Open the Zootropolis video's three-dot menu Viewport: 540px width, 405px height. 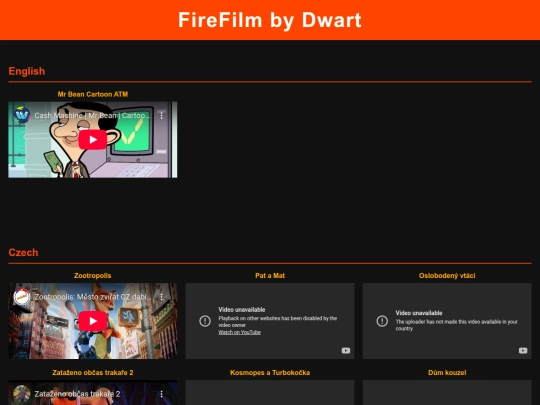pyautogui.click(x=162, y=297)
